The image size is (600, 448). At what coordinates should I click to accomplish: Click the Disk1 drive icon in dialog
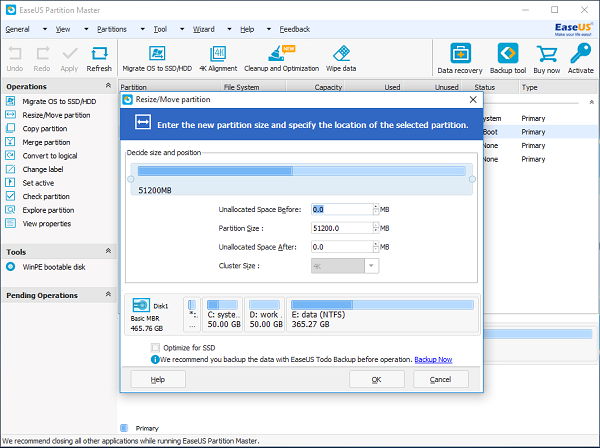coord(141,305)
